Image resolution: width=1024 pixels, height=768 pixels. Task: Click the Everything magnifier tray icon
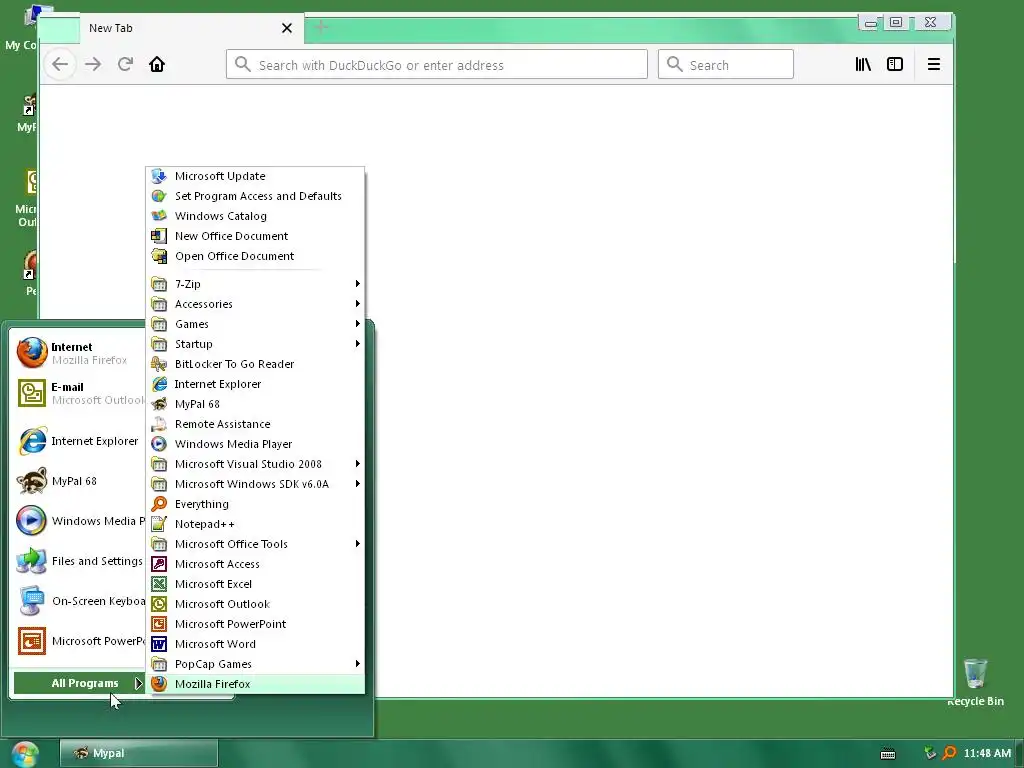[950, 753]
